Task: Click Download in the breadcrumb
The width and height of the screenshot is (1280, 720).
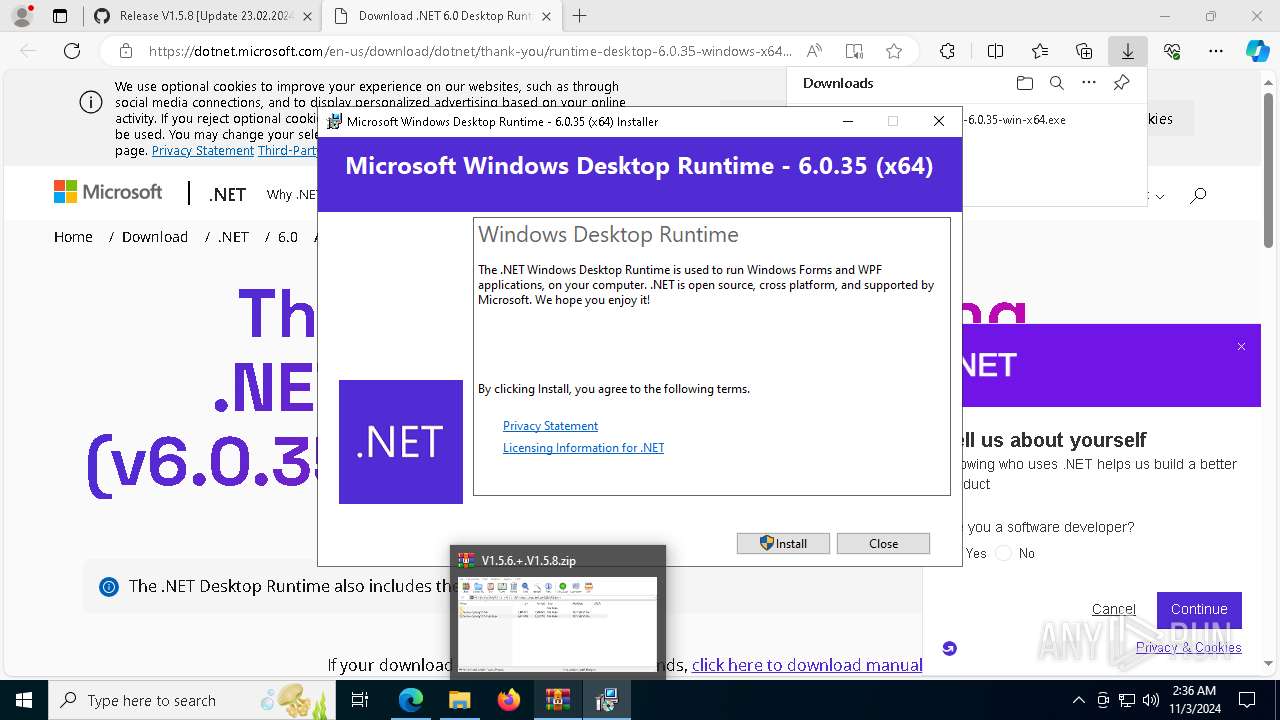Action: point(155,237)
